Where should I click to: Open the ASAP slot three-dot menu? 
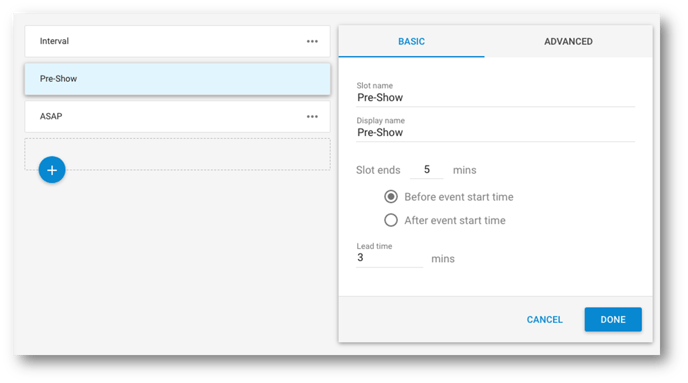pyautogui.click(x=312, y=117)
